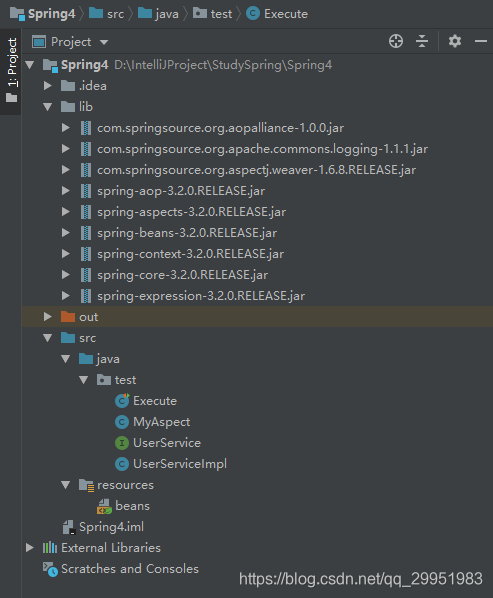The height and width of the screenshot is (598, 493).
Task: Click the .idea folder icon
Action: [68, 86]
